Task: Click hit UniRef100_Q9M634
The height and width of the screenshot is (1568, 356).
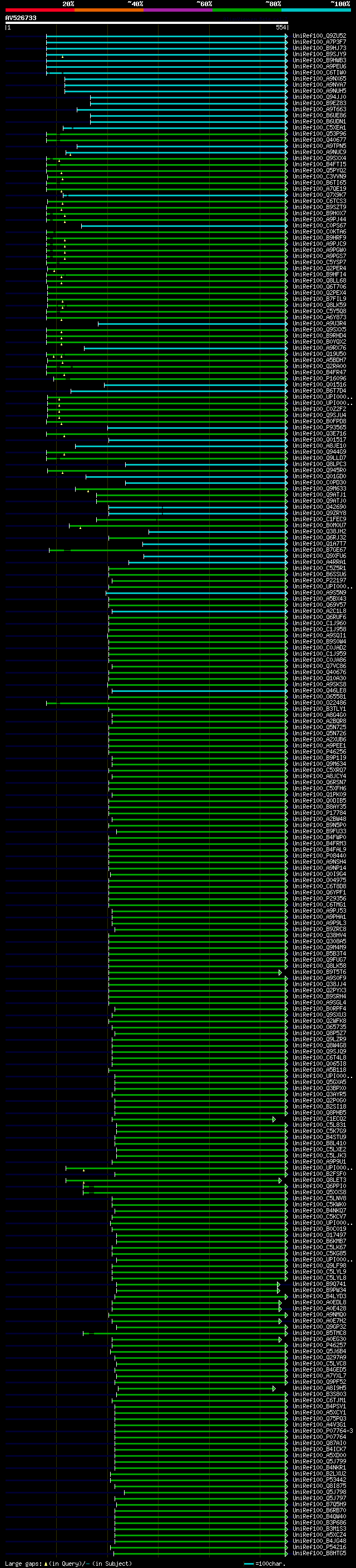Action: coord(319,764)
